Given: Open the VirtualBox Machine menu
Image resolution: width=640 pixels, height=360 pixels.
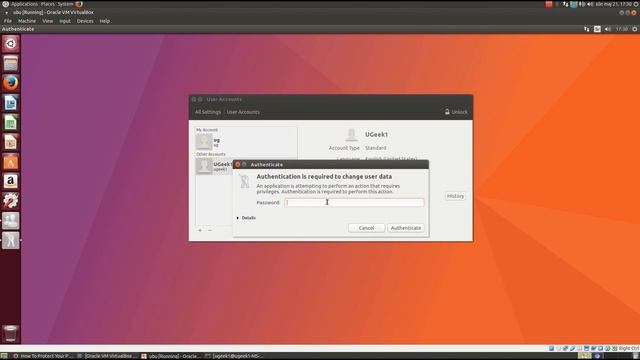Looking at the screenshot, I should (x=27, y=21).
